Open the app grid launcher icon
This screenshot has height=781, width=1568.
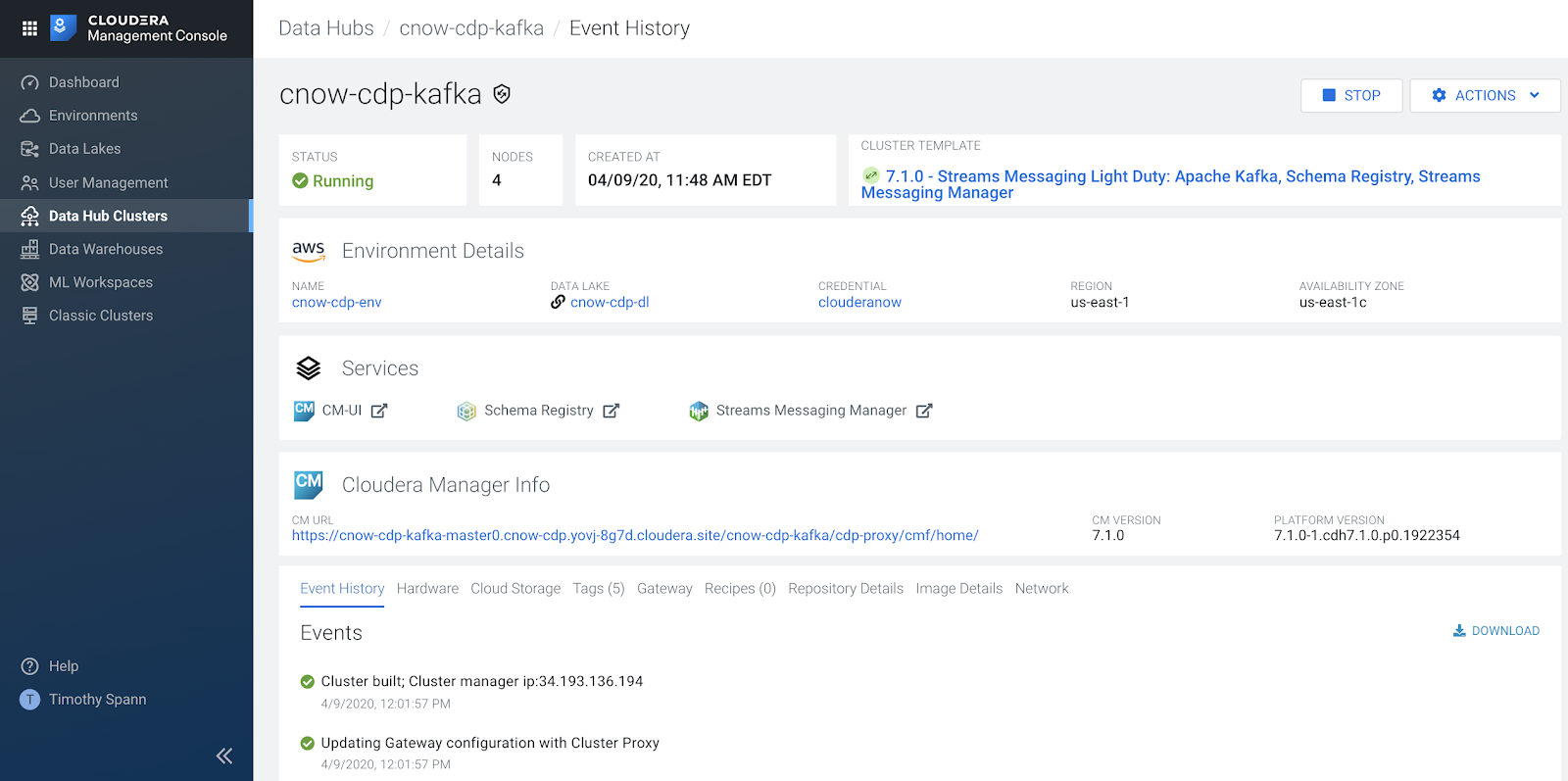(29, 28)
